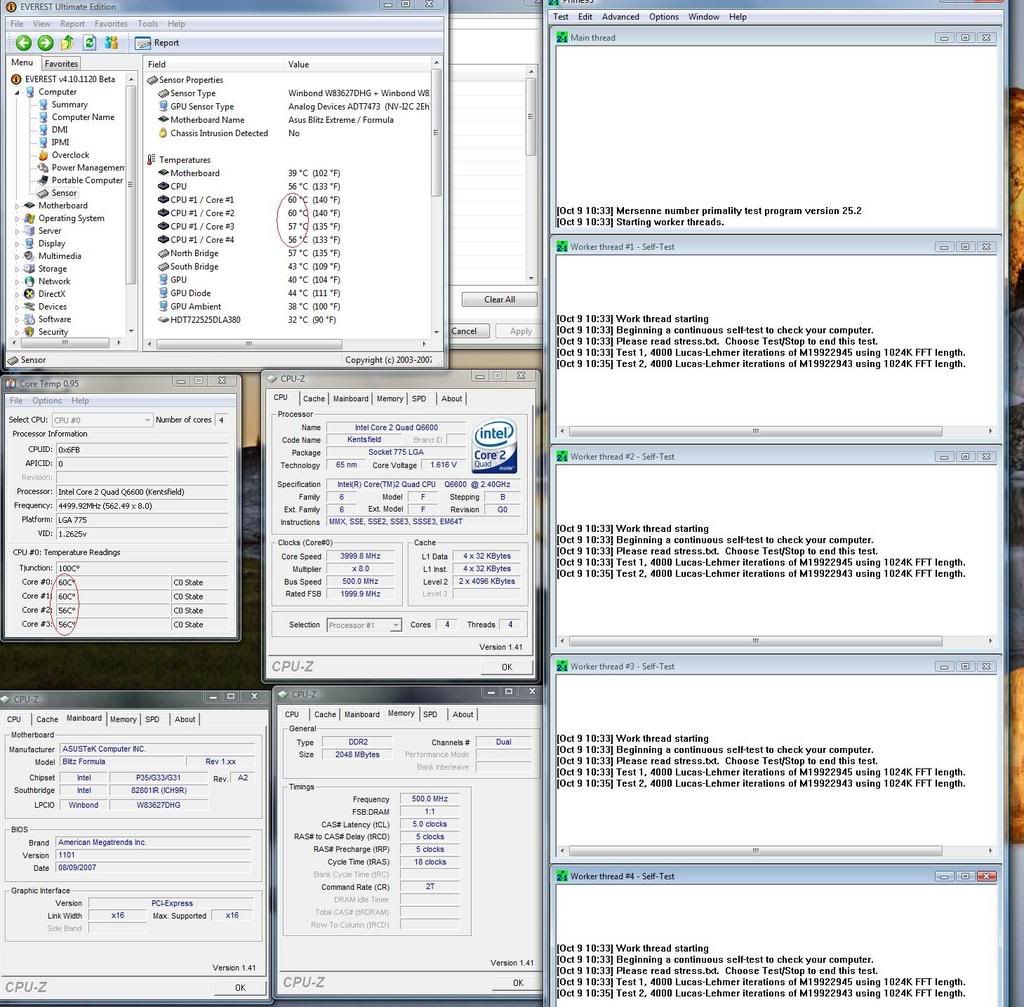This screenshot has width=1024, height=1007.
Task: Click OK in the CPU-Z Memory window
Action: point(518,982)
